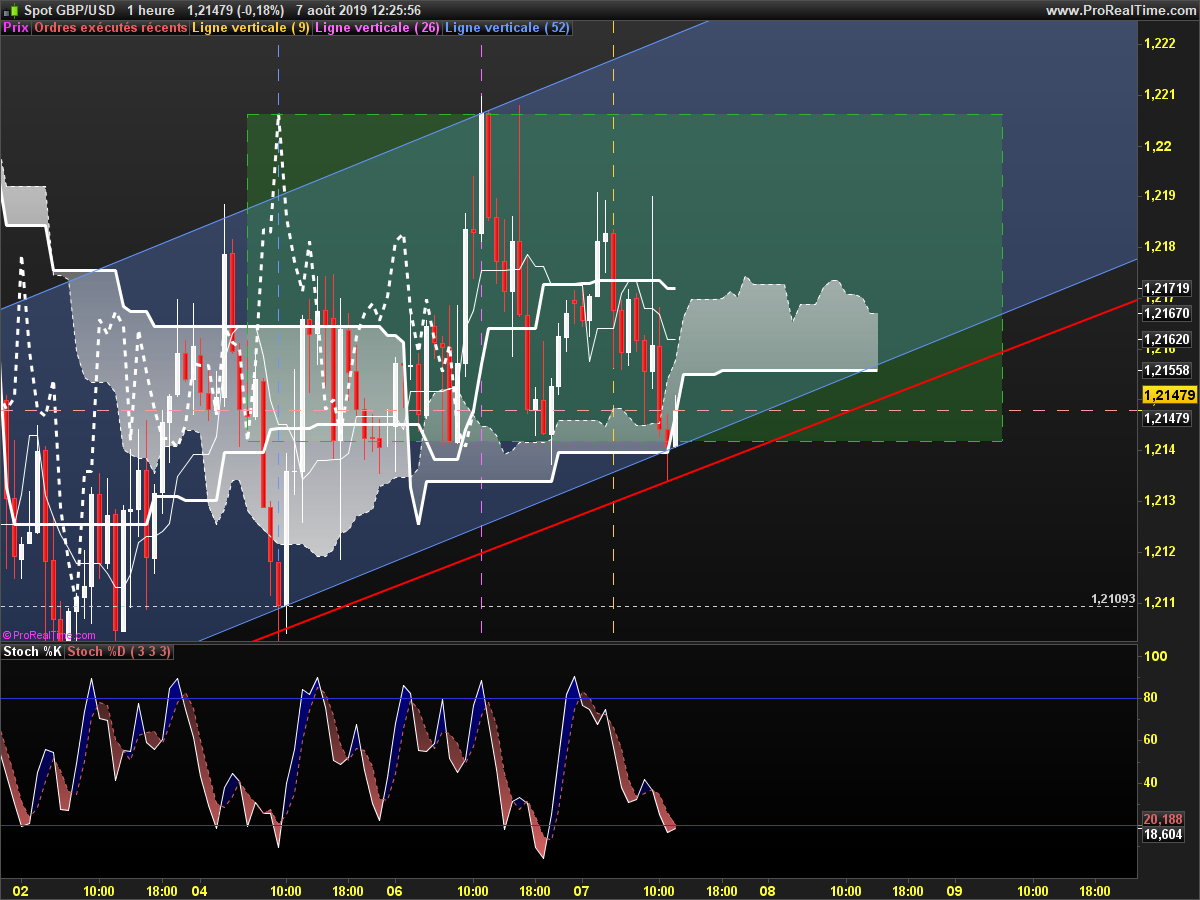Viewport: 1200px width, 900px height.
Task: Open the Ligne verticale (52) label
Action: (x=507, y=28)
